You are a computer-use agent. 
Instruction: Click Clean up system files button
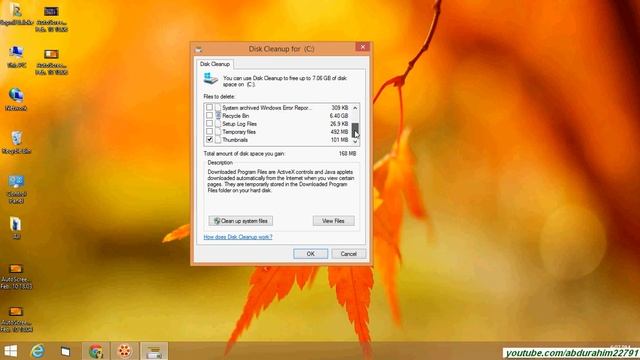[x=240, y=221]
